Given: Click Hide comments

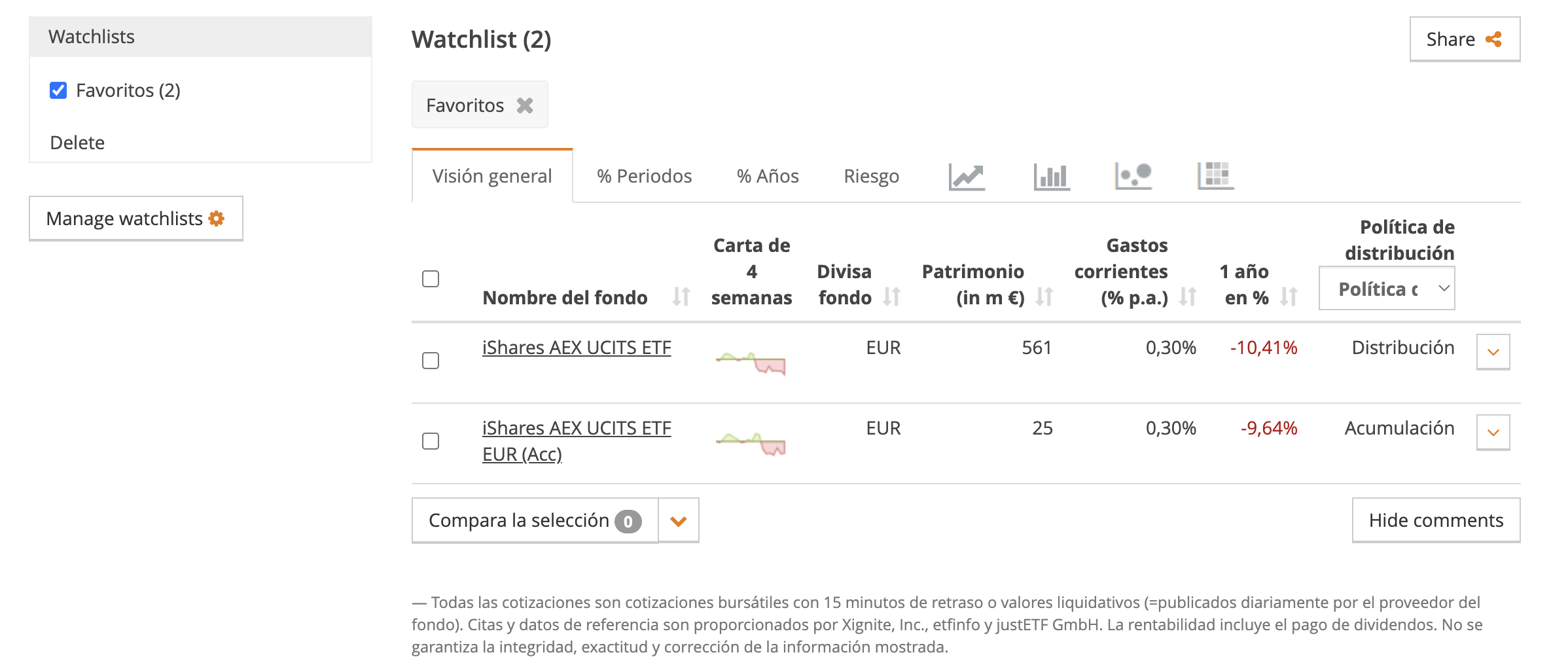Looking at the screenshot, I should click(x=1436, y=520).
